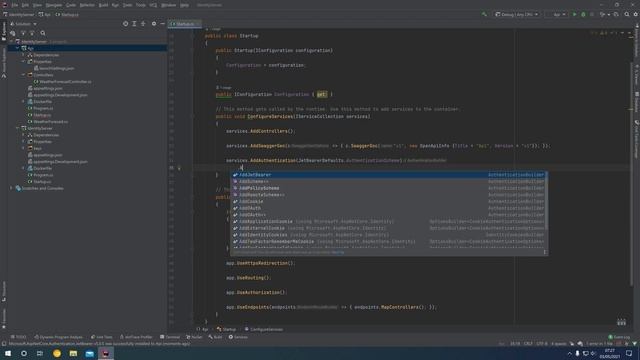Click the Startup breadcrumb below the editor
This screenshot has height=360, width=640.
point(227,329)
